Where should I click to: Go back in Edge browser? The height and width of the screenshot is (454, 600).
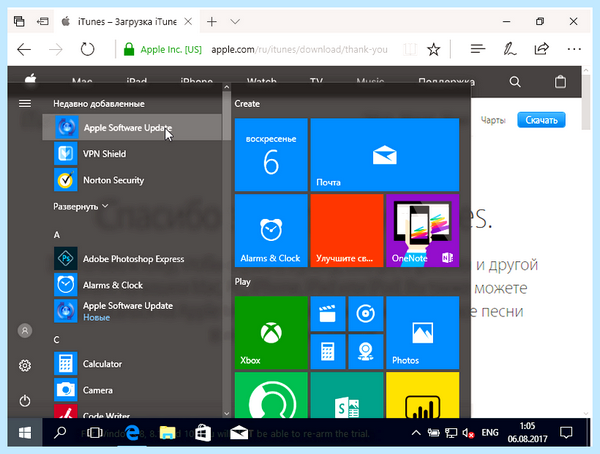click(24, 49)
